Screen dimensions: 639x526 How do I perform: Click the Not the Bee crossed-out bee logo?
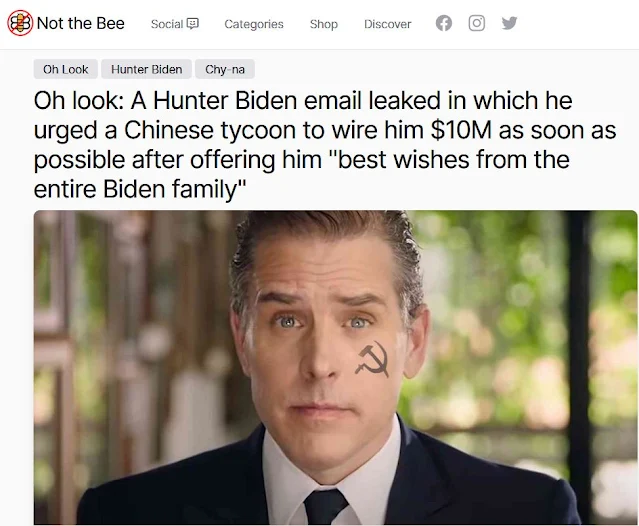click(20, 23)
